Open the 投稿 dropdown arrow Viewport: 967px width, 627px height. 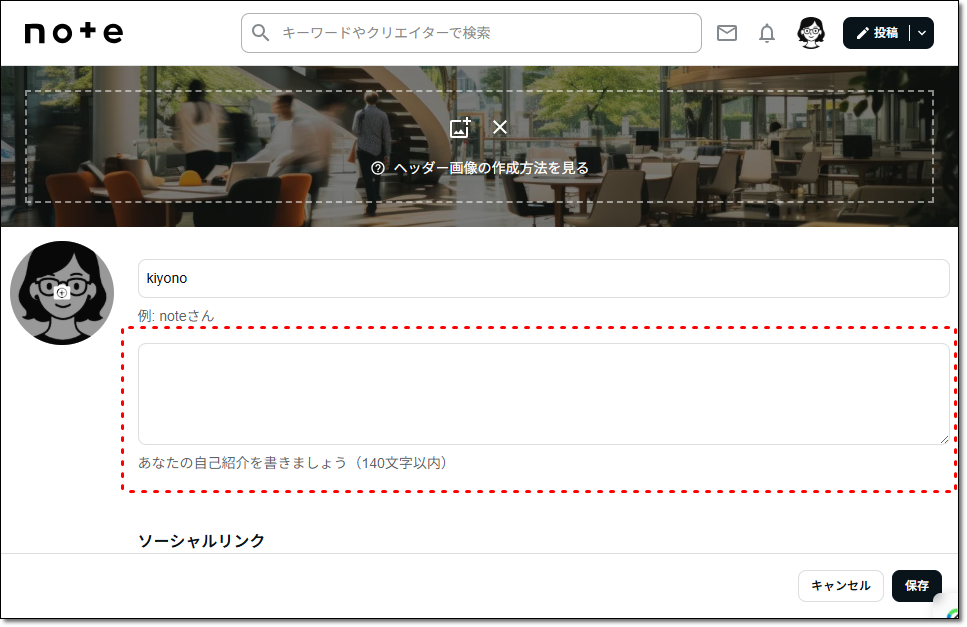point(920,32)
